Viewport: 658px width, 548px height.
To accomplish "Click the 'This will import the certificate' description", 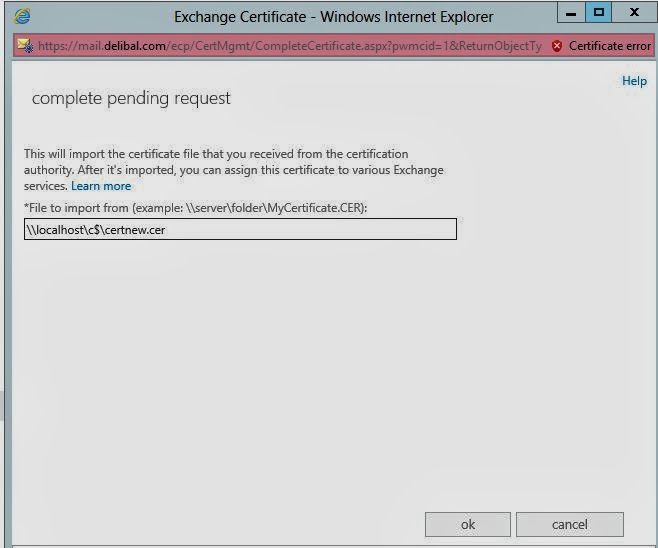I will (x=216, y=154).
